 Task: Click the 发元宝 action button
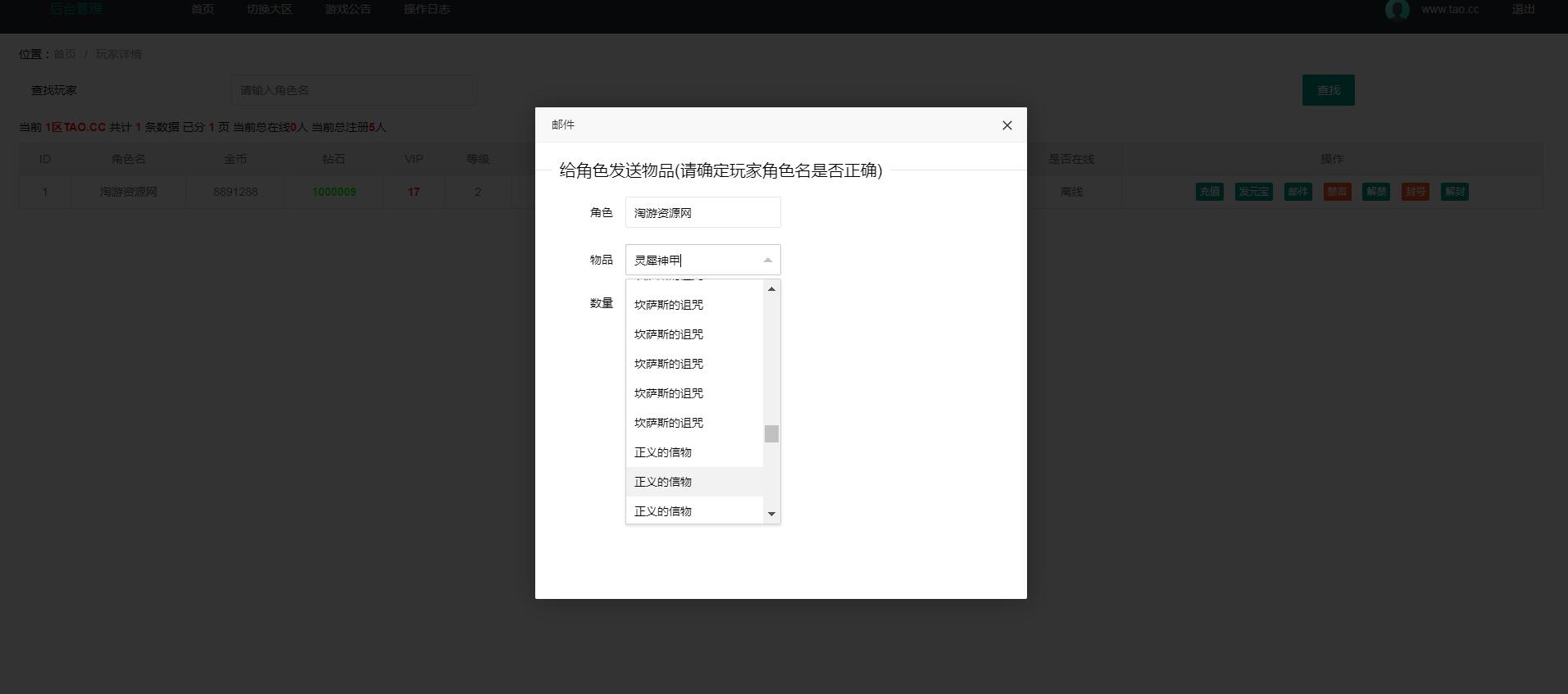[x=1253, y=192]
